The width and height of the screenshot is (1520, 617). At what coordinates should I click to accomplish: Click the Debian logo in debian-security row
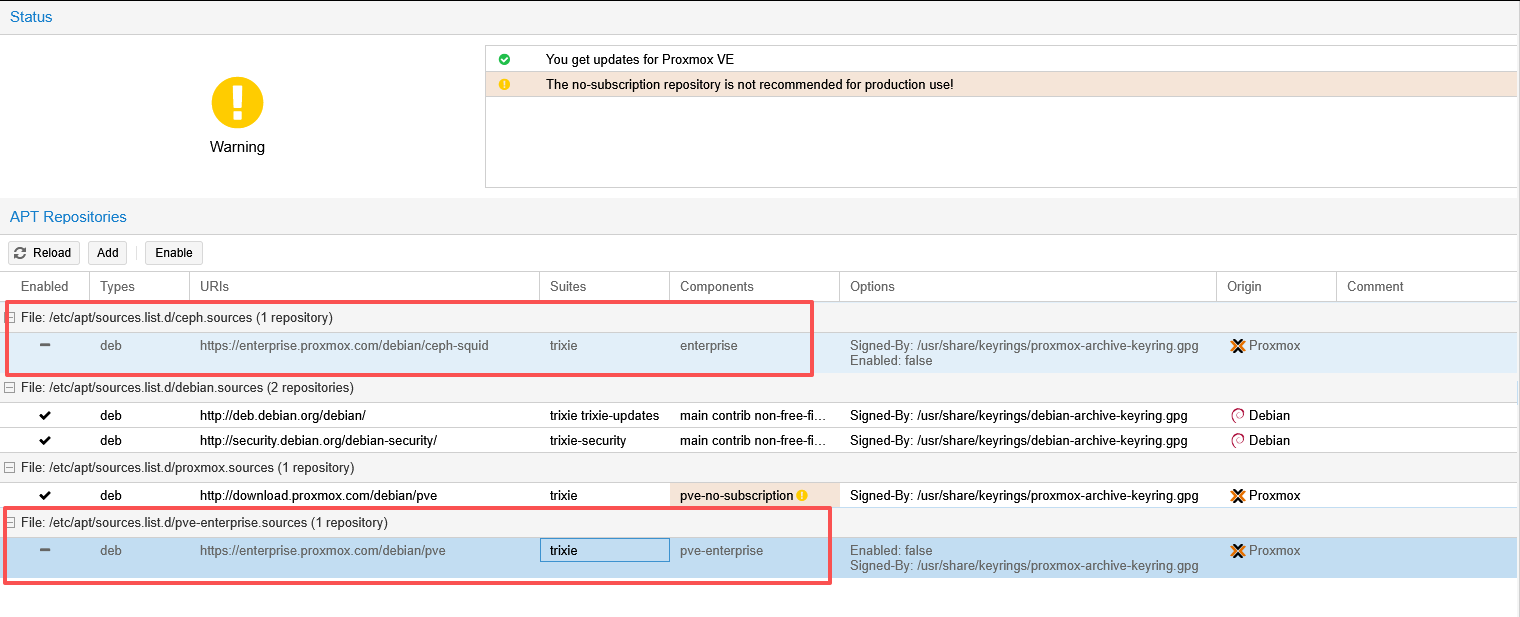coord(1237,440)
